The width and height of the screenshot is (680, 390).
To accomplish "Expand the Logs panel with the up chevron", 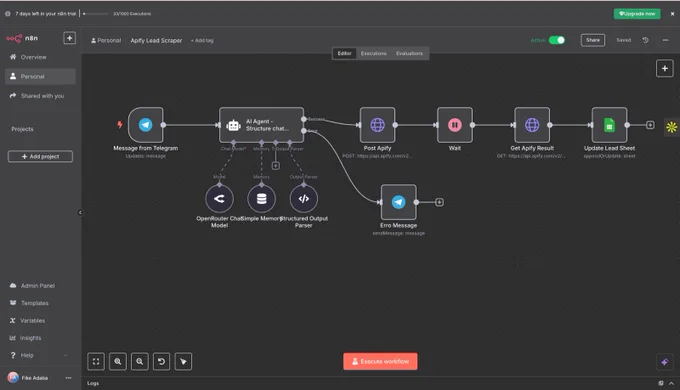I will click(671, 383).
